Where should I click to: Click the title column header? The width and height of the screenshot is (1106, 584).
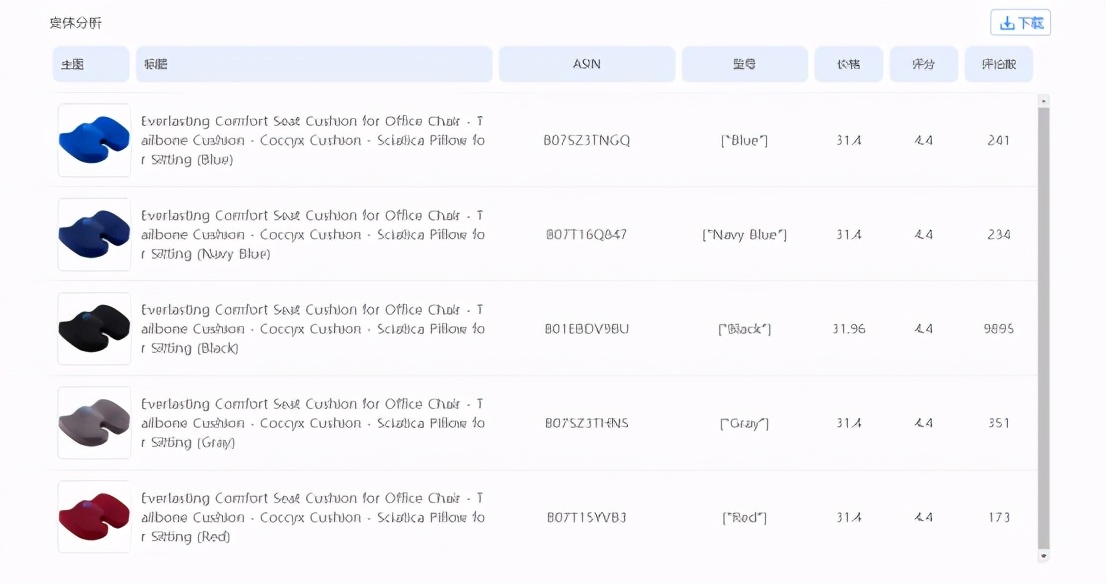click(x=314, y=64)
